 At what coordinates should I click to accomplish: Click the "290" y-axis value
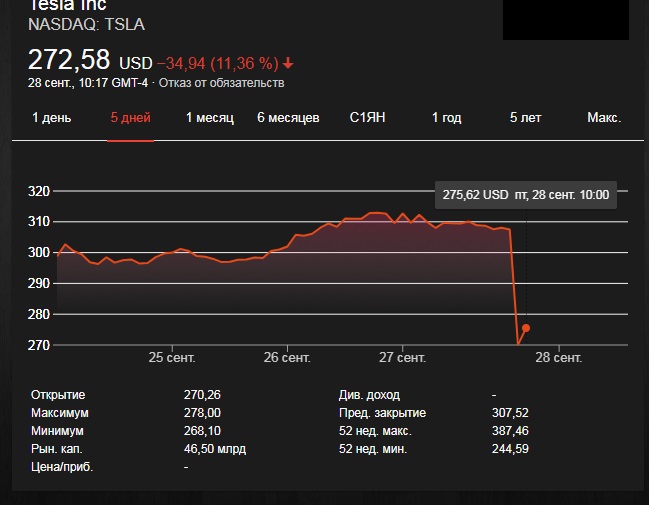coord(39,283)
